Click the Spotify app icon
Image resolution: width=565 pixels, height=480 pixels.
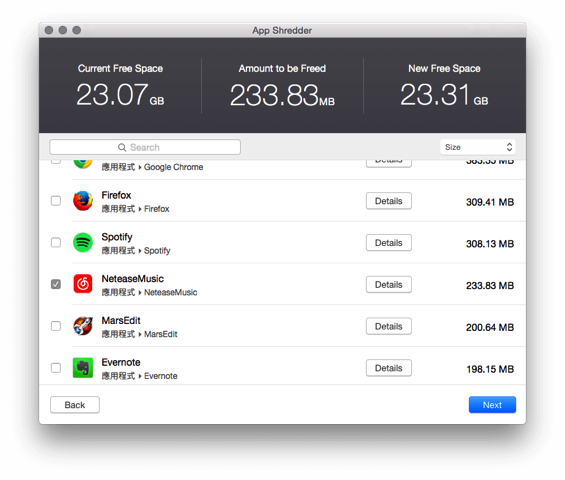point(83,243)
